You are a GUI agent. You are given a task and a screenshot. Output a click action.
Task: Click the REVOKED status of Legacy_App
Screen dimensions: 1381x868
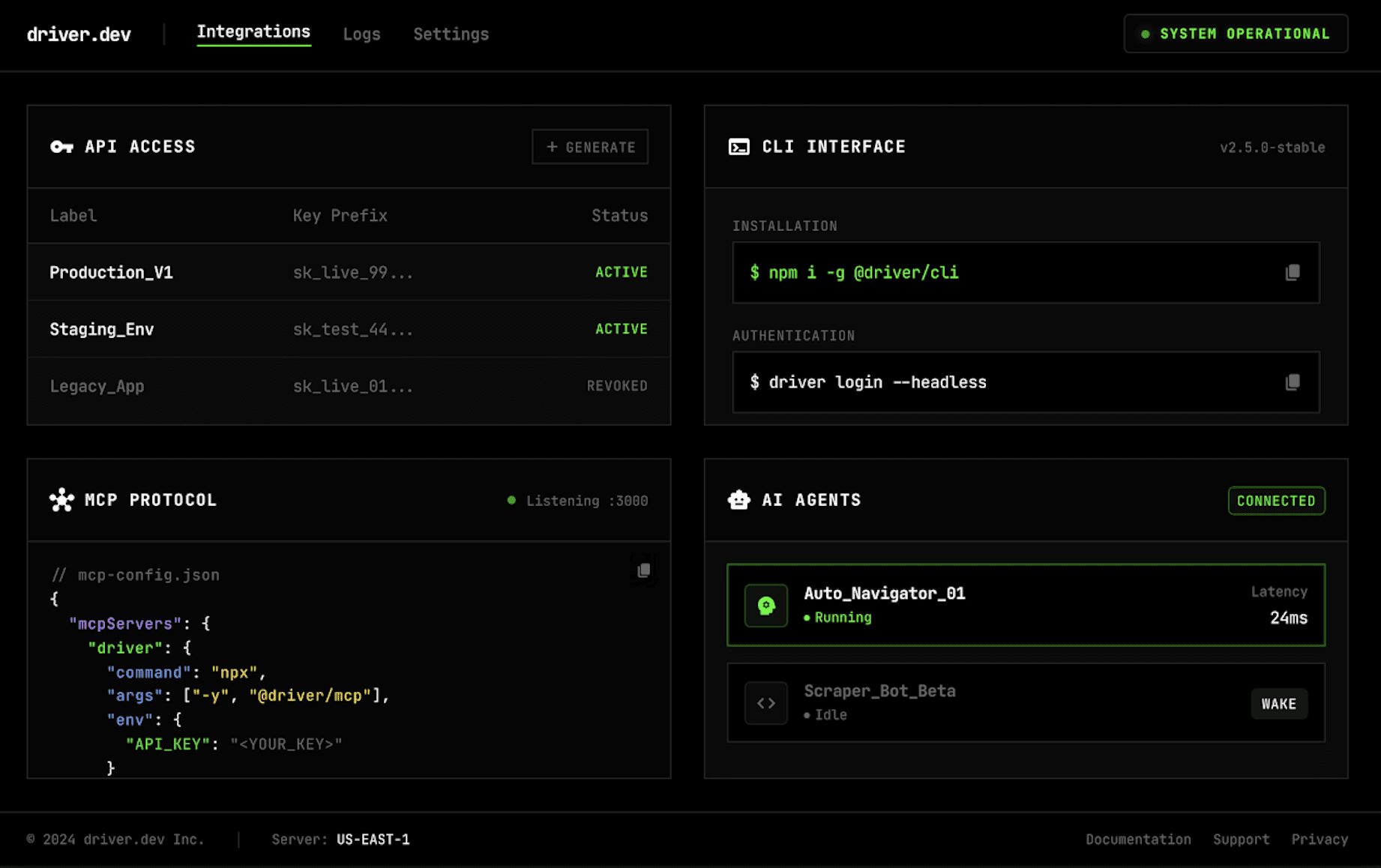tap(617, 386)
